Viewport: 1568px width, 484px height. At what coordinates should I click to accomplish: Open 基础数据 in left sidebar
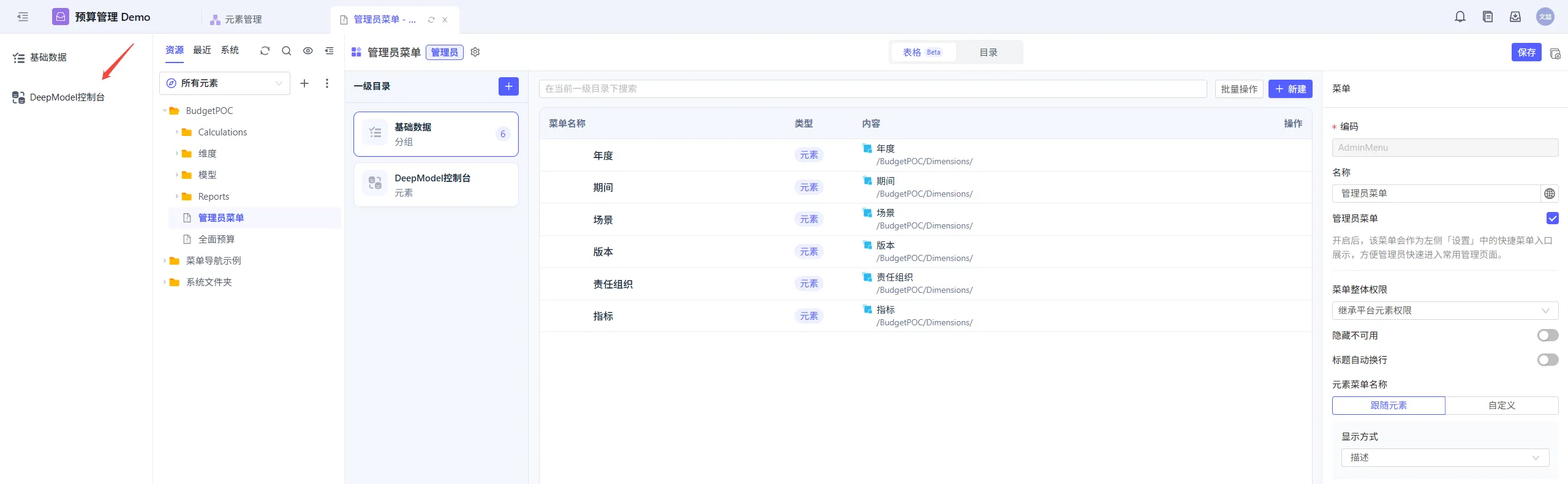pos(48,58)
